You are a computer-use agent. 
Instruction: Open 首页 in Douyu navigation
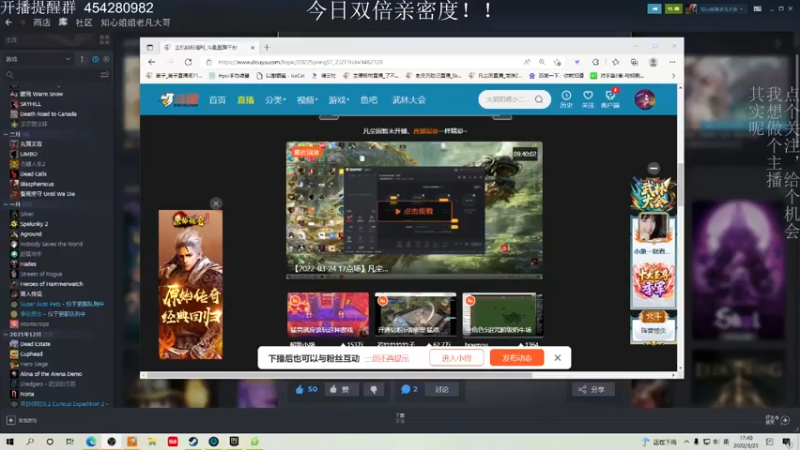[x=217, y=100]
